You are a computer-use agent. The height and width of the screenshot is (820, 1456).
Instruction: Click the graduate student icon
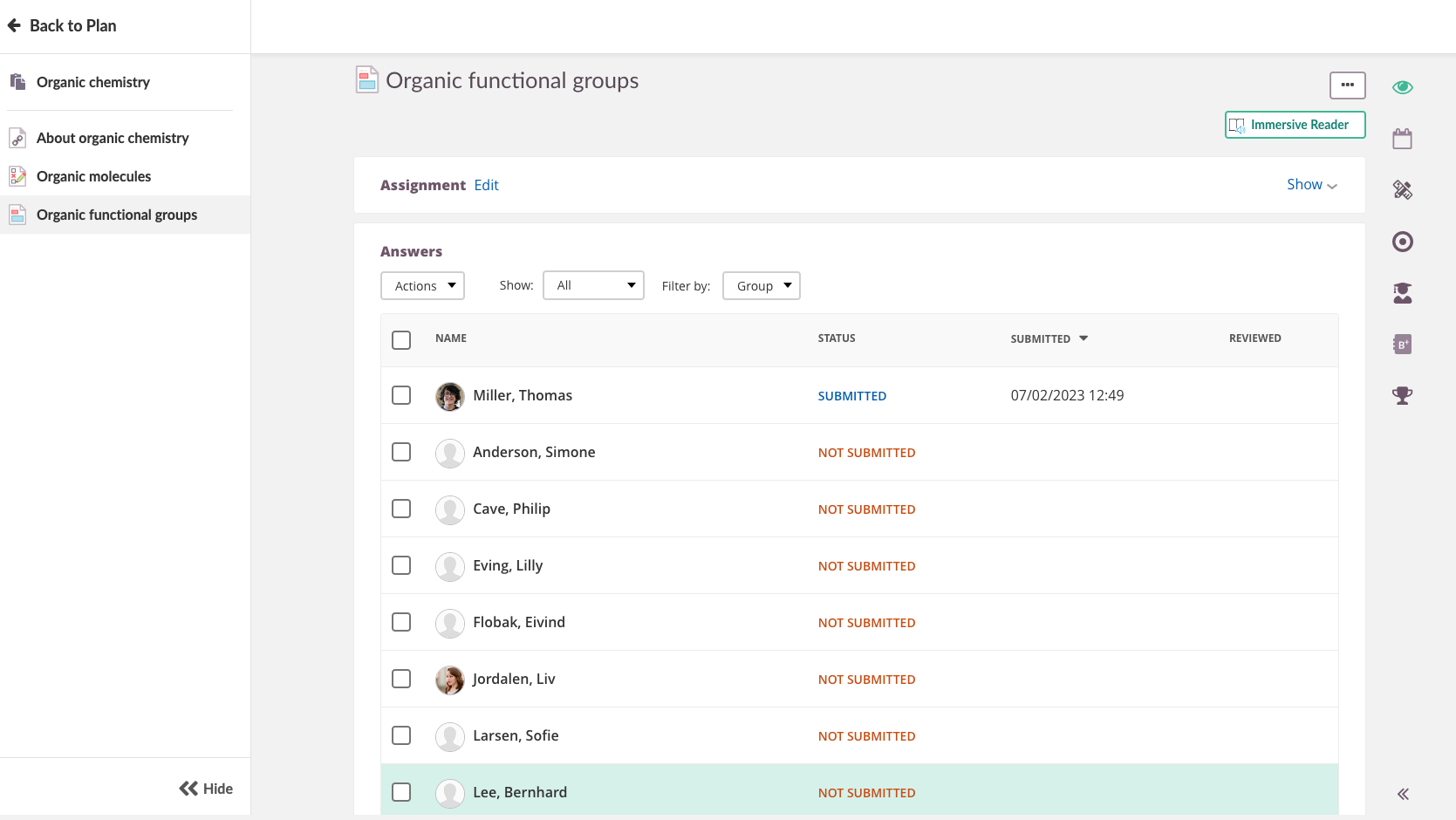pyautogui.click(x=1402, y=293)
